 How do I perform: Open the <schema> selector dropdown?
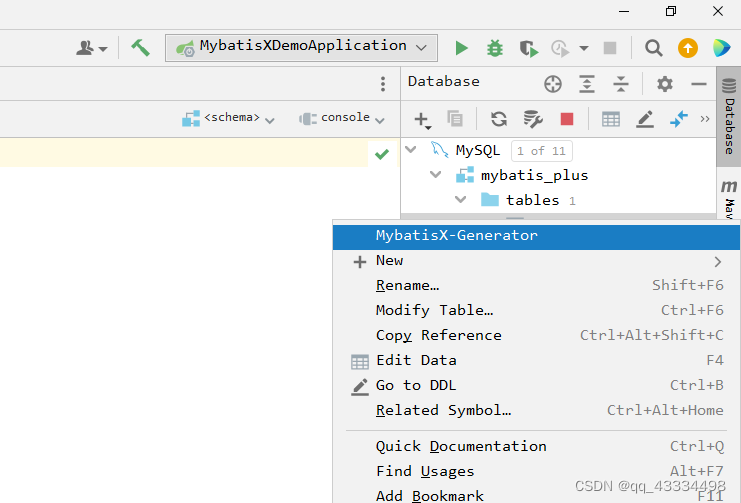[228, 118]
